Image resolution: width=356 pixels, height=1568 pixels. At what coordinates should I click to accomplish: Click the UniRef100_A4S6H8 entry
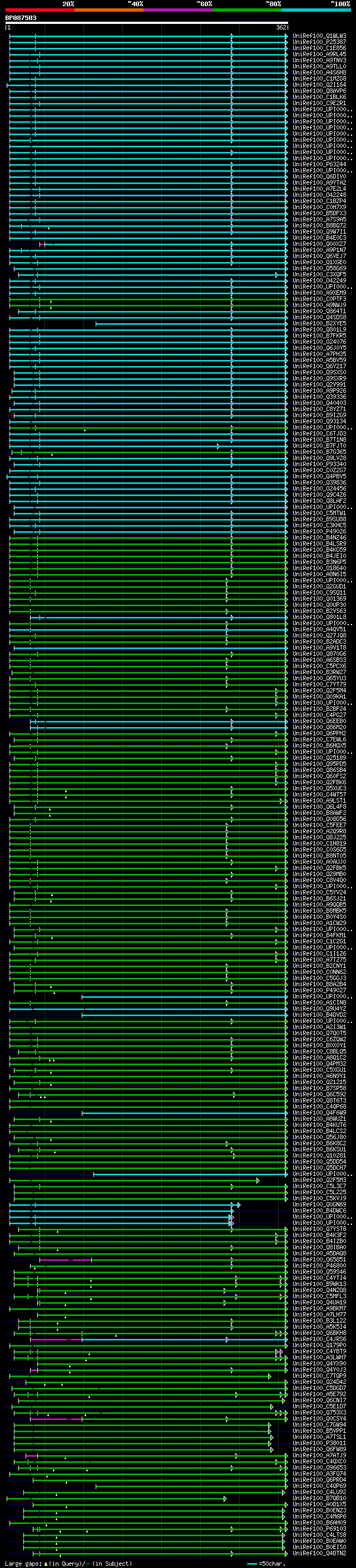pos(319,72)
